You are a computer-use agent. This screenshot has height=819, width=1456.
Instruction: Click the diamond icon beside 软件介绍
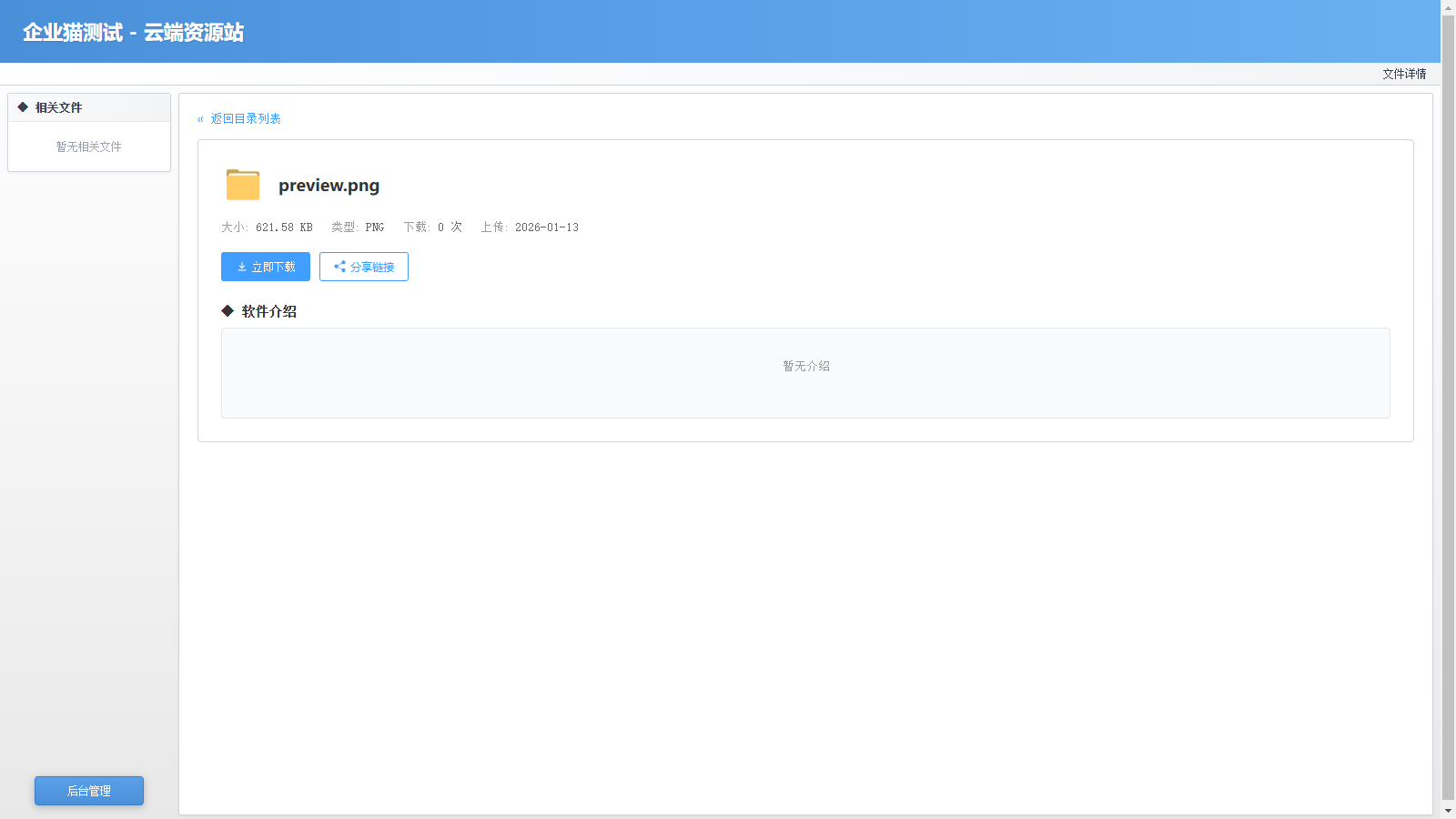click(227, 311)
